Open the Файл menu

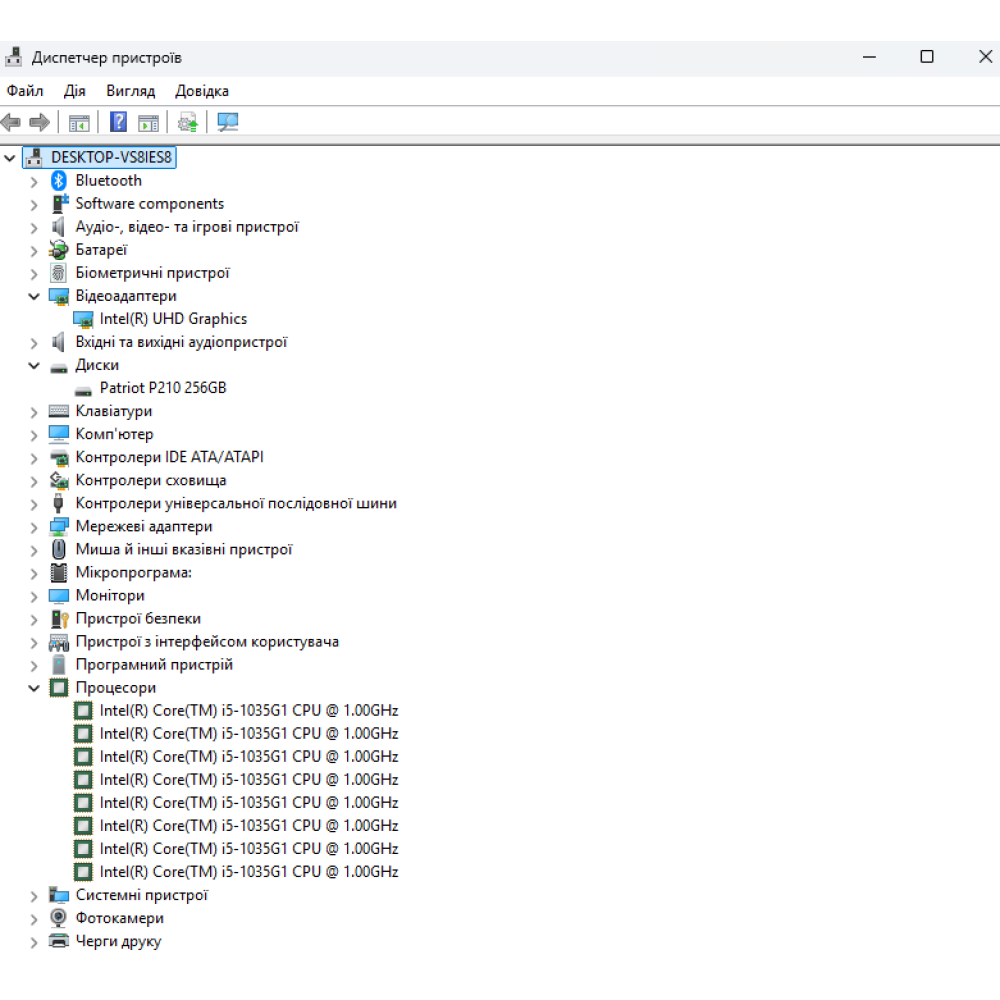pos(25,91)
